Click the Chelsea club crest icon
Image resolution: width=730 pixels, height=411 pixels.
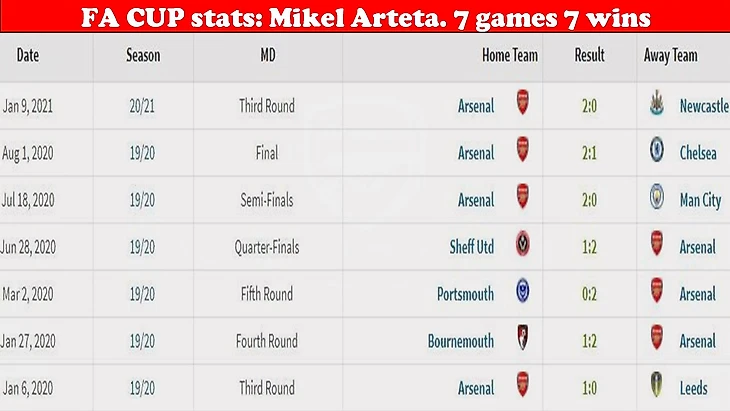[x=656, y=150]
